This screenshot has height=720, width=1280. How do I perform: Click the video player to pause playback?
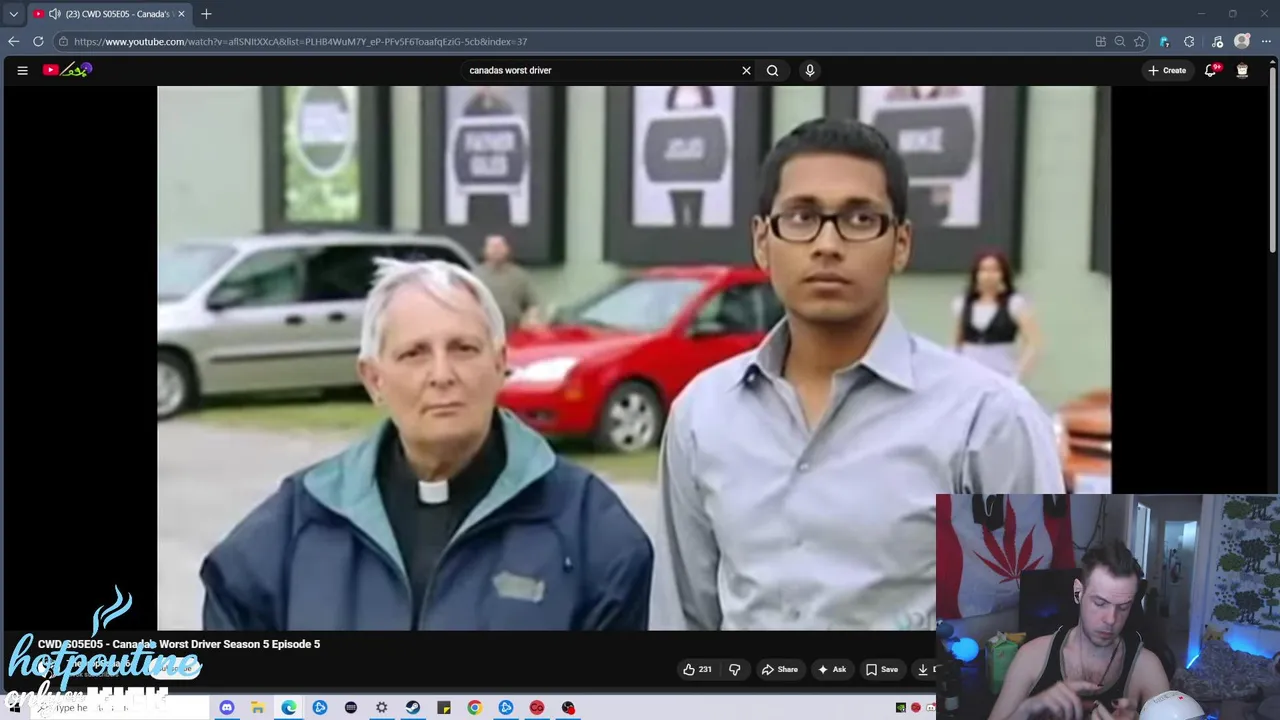tap(633, 358)
